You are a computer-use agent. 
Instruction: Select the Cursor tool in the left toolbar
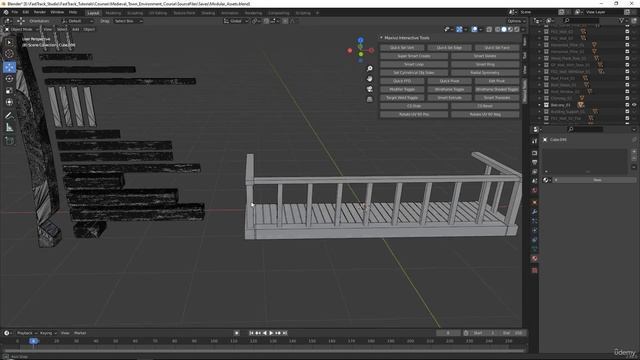pyautogui.click(x=9, y=53)
